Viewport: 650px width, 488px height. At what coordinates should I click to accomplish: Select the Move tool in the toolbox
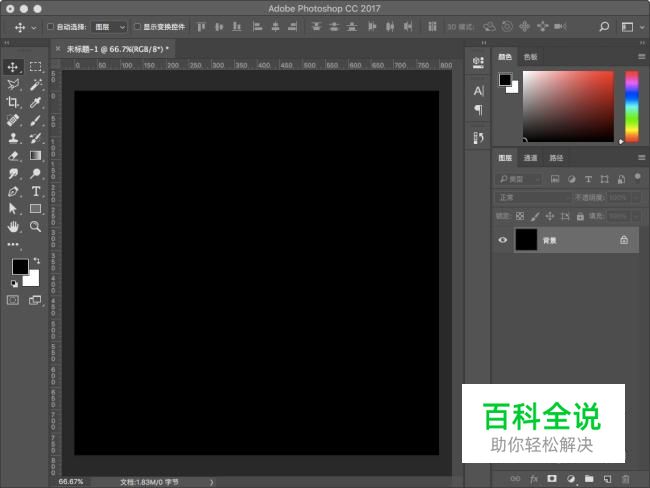(14, 66)
